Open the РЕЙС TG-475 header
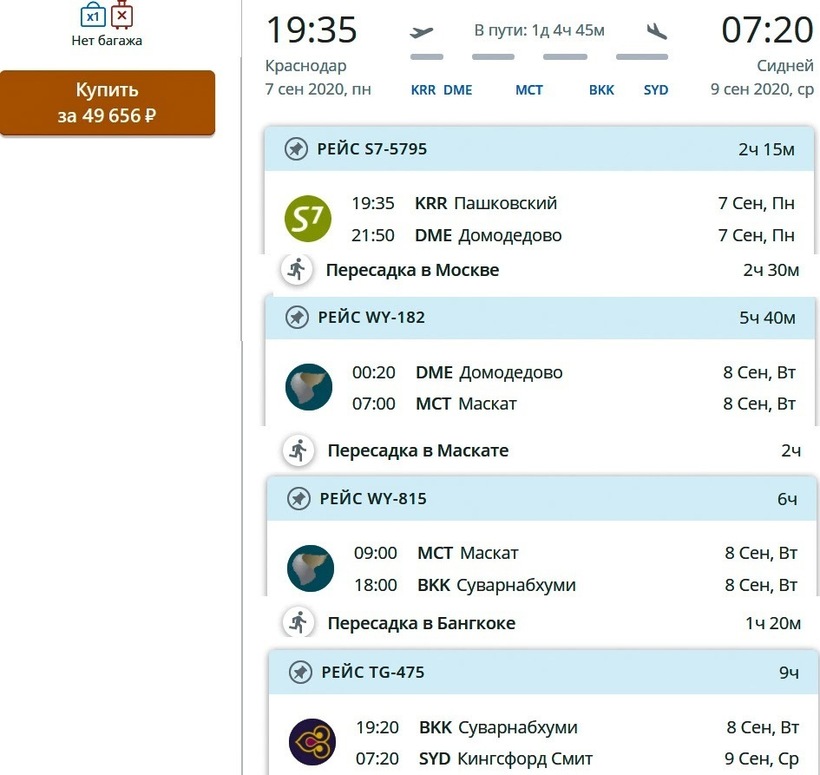This screenshot has height=775, width=820. pyautogui.click(x=544, y=672)
